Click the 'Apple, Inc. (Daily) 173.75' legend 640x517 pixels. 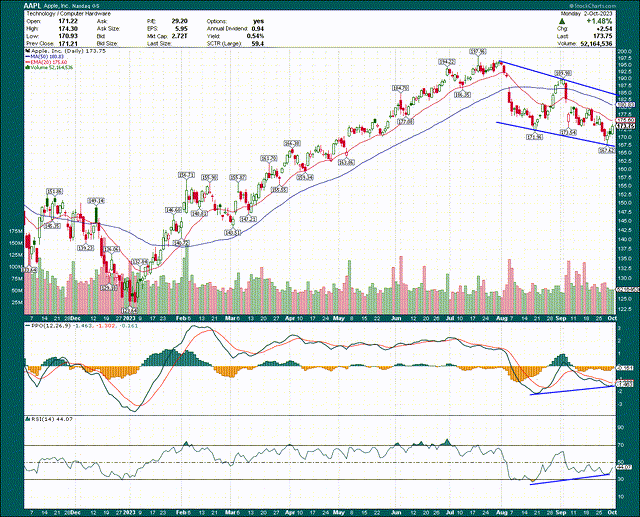point(68,51)
